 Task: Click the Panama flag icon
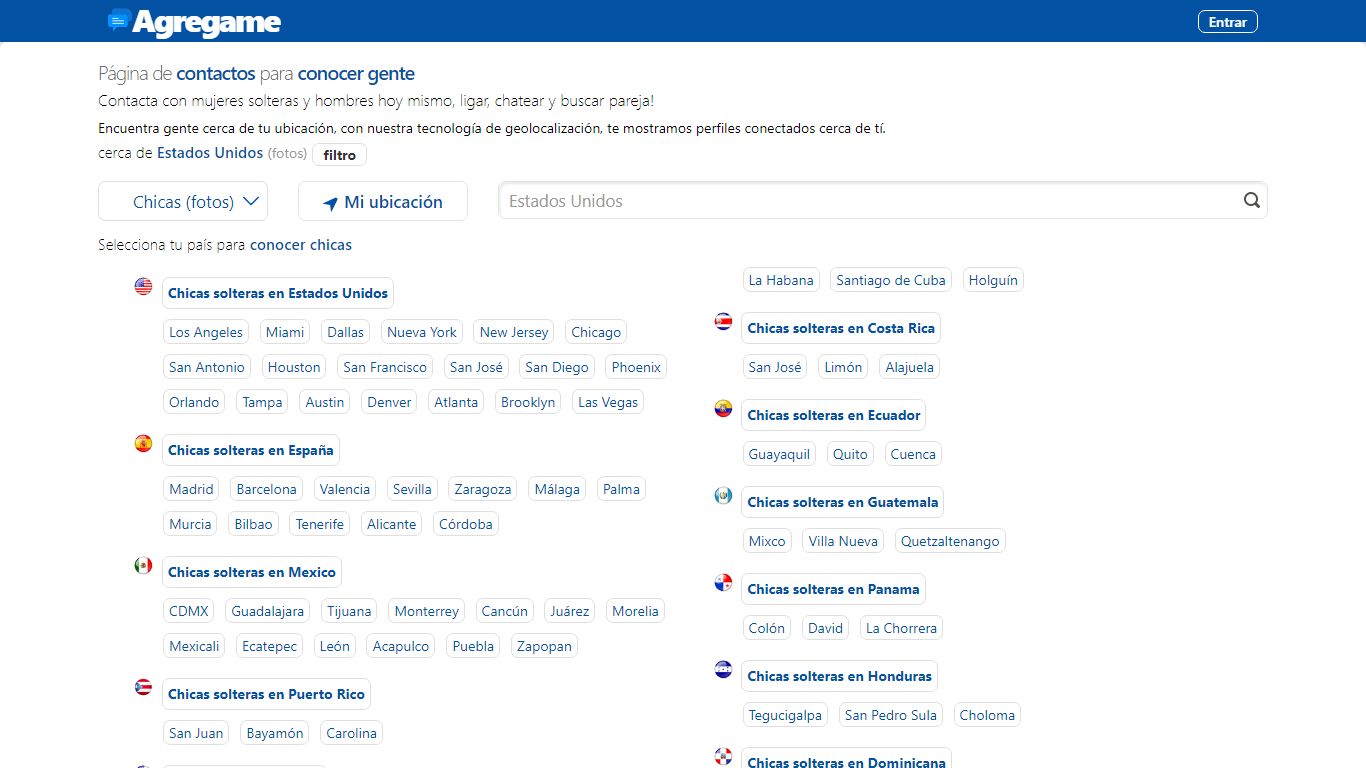pyautogui.click(x=723, y=583)
